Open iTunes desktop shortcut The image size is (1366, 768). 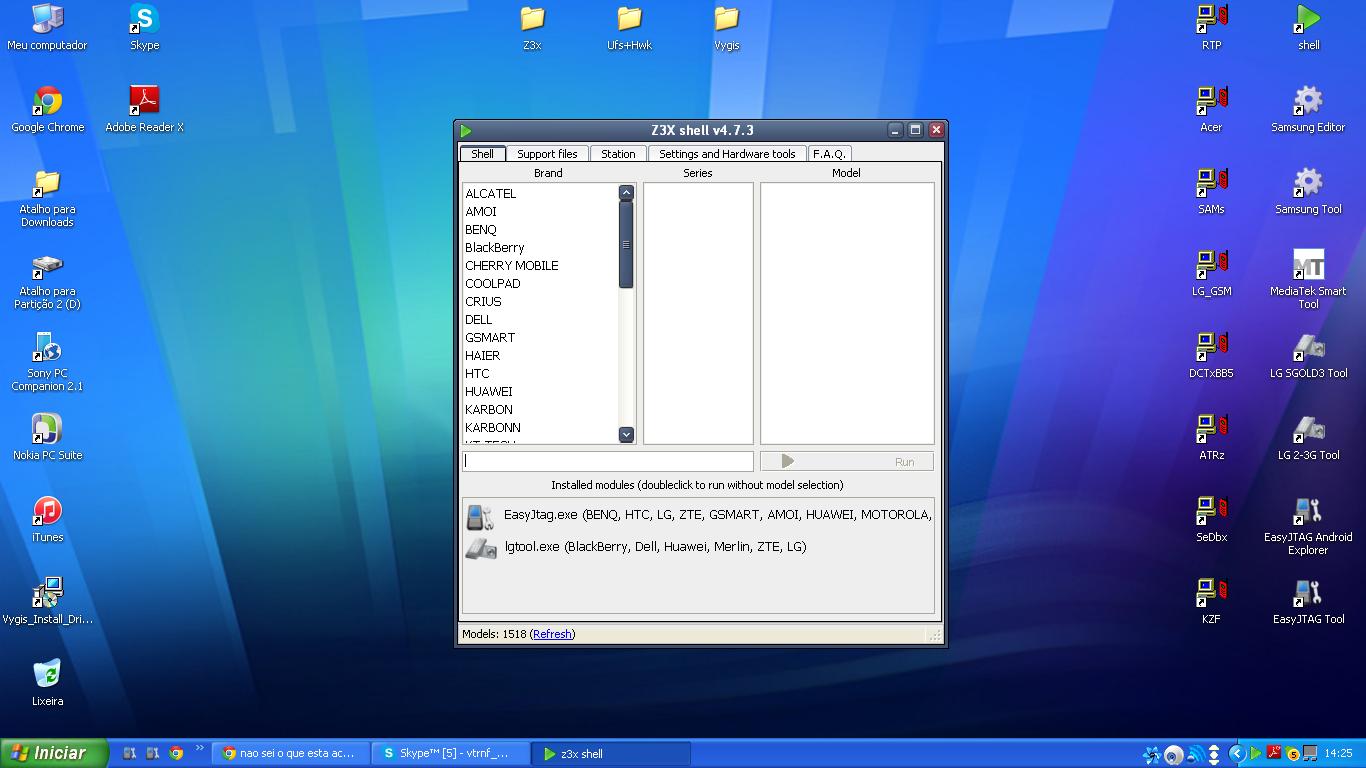47,519
